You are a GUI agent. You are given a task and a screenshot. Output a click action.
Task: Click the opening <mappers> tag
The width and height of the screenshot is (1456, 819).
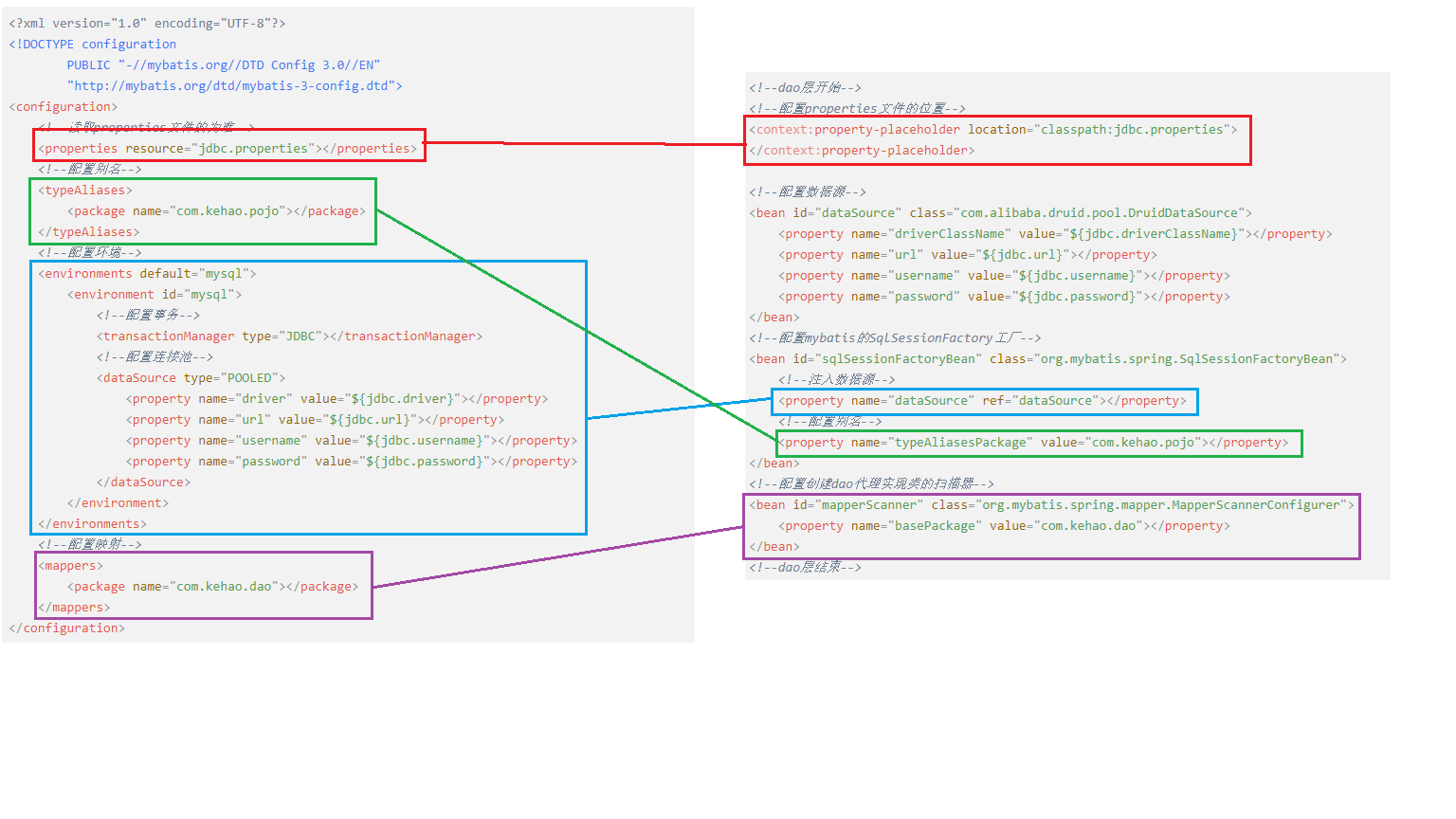pos(70,565)
